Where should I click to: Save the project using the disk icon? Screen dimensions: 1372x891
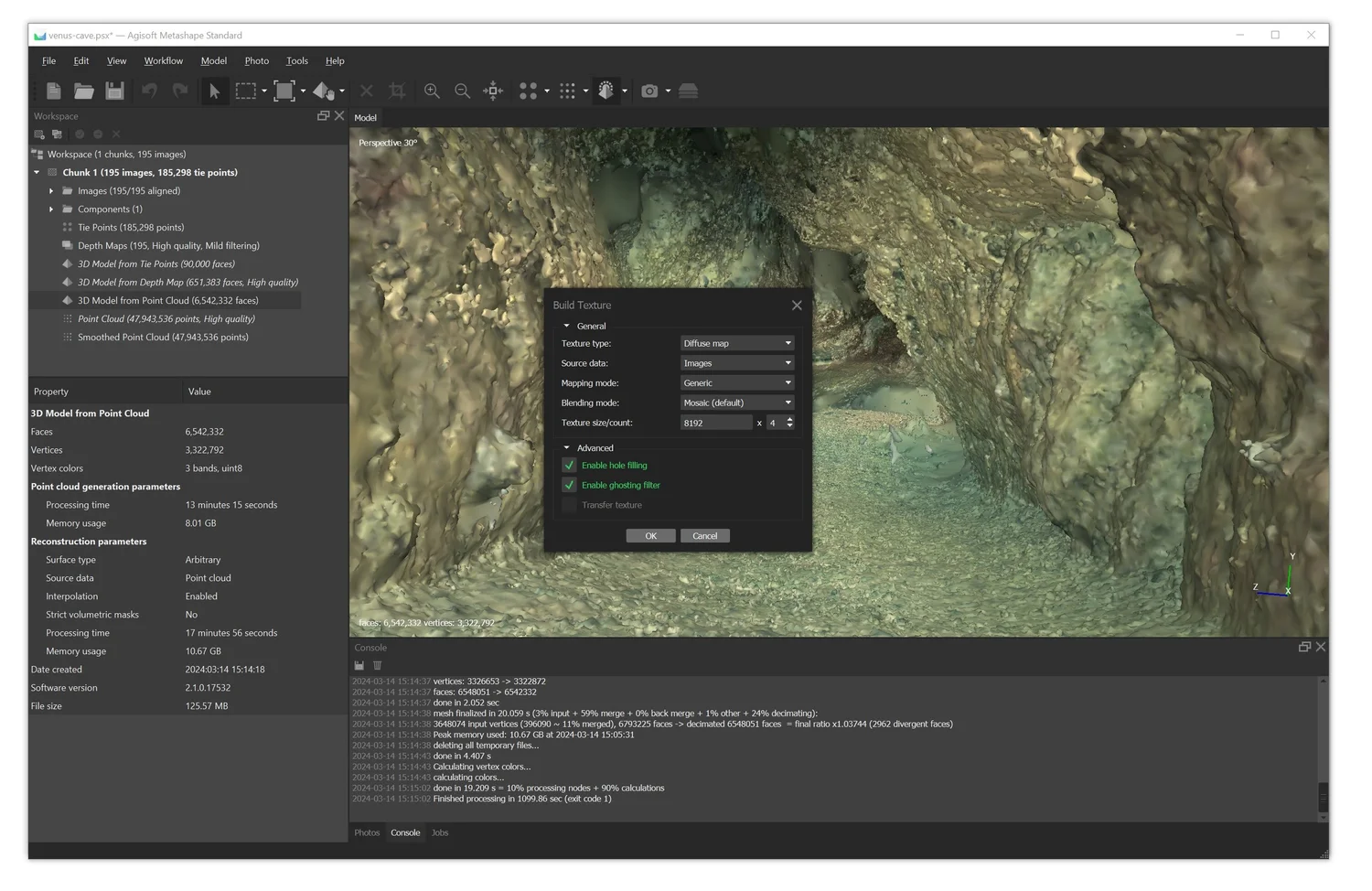click(114, 91)
